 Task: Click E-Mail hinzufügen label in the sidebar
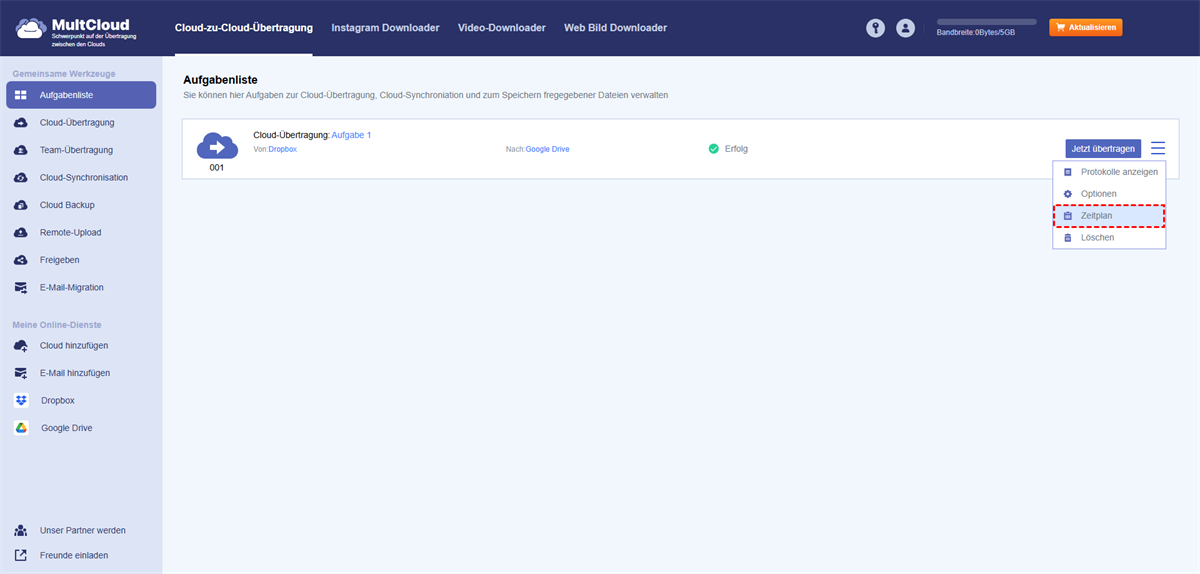pyautogui.click(x=75, y=373)
